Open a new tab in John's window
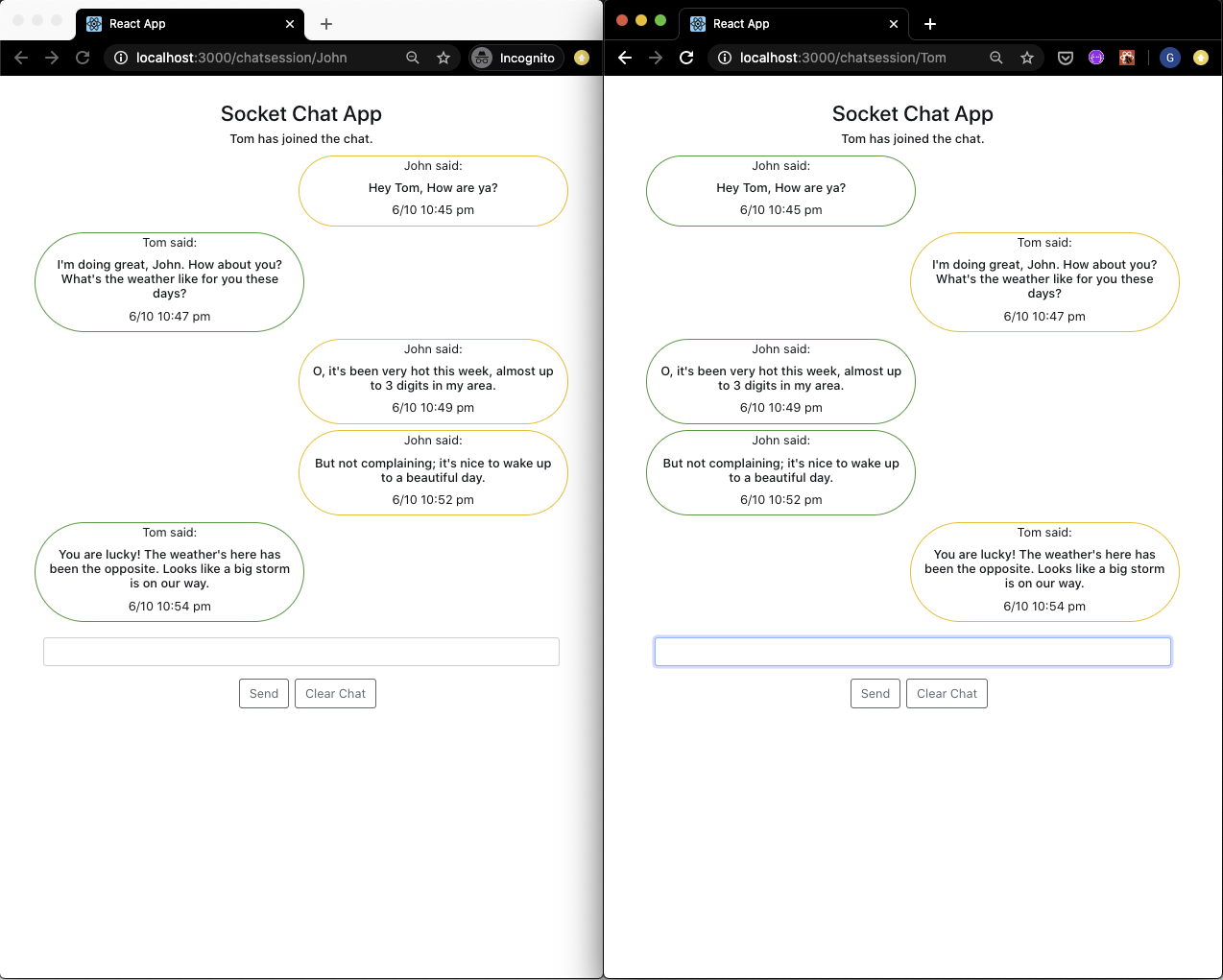Viewport: 1223px width, 980px height. [326, 24]
